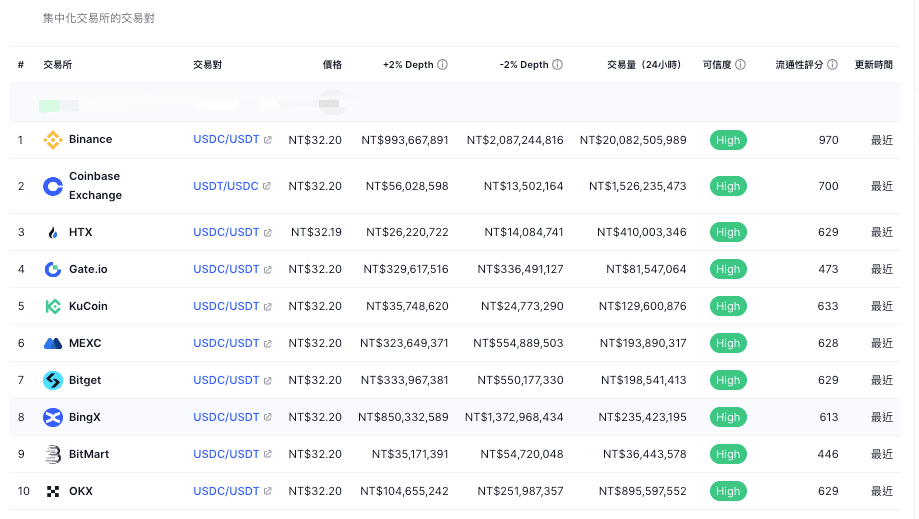Click the 集中化交易所的交易對 heading
Image resolution: width=919 pixels, height=519 pixels.
(x=98, y=18)
